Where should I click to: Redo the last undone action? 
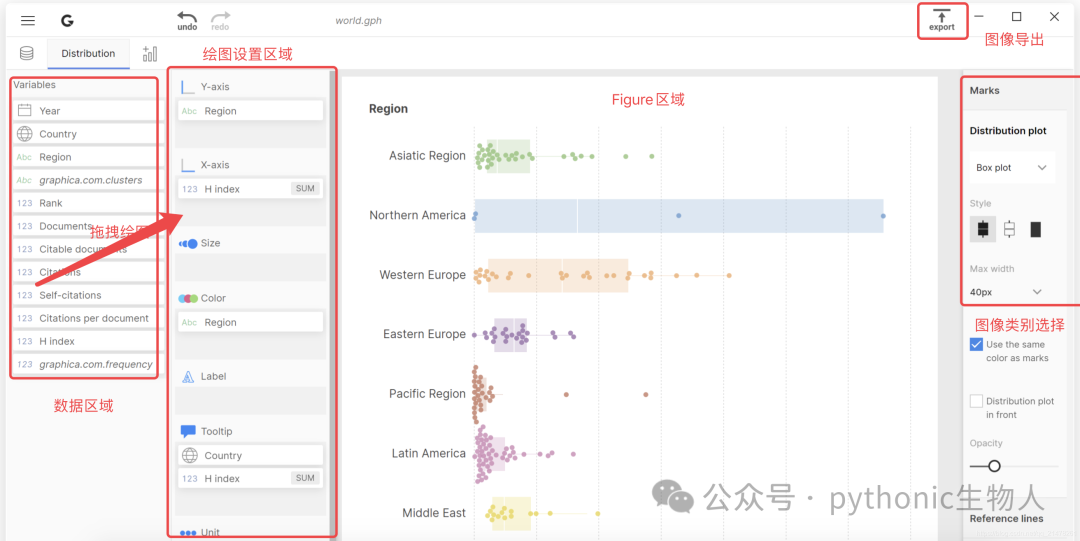(220, 21)
